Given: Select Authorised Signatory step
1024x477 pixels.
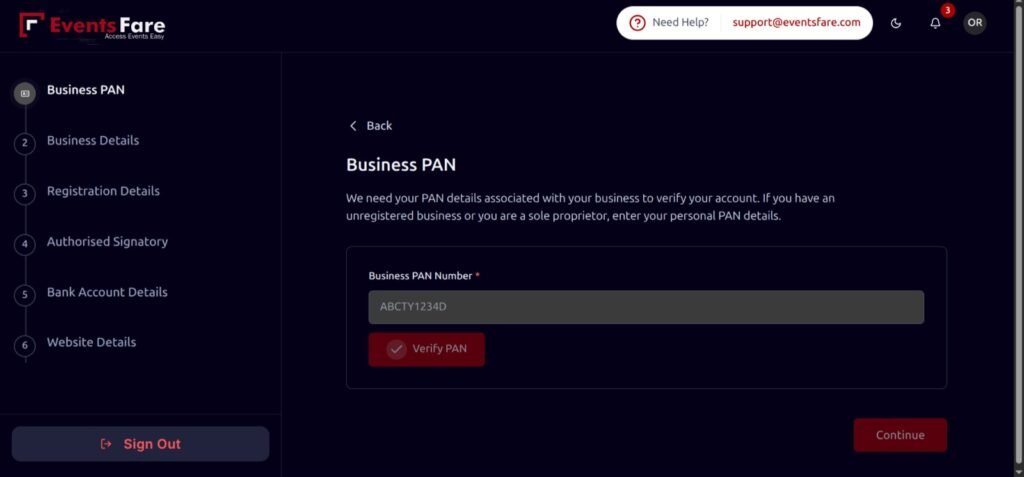Looking at the screenshot, I should point(107,242).
